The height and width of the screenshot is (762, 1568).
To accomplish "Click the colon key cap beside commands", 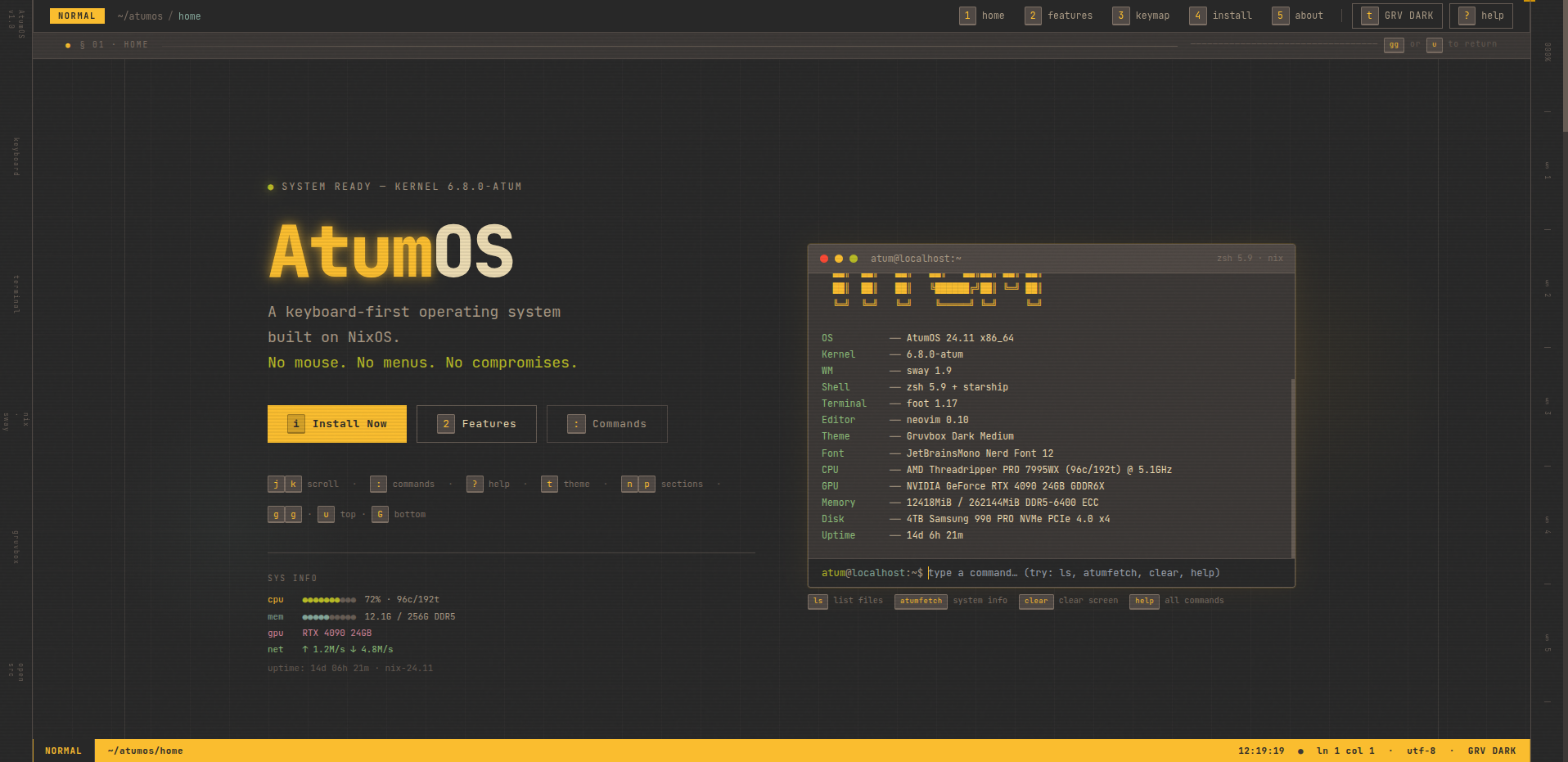I will click(378, 485).
